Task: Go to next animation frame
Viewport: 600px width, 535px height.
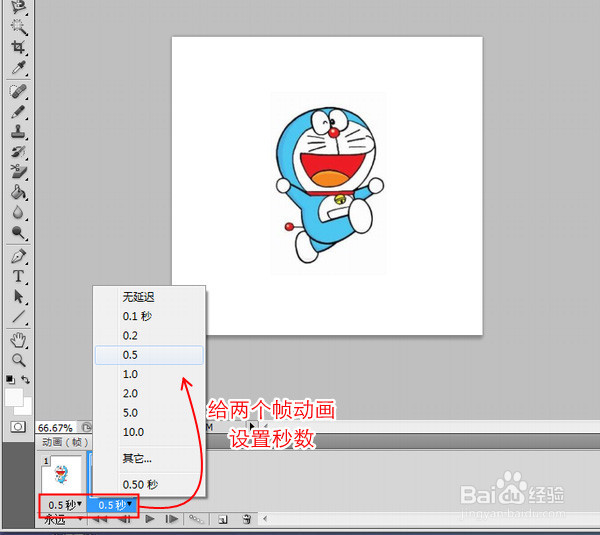Action: (172, 519)
